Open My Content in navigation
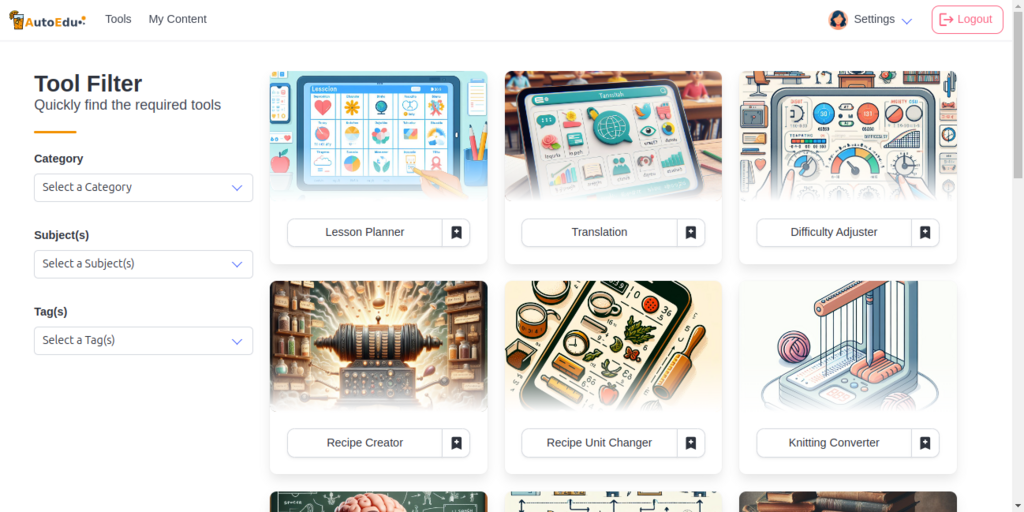Viewport: 1024px width, 512px height. point(178,20)
